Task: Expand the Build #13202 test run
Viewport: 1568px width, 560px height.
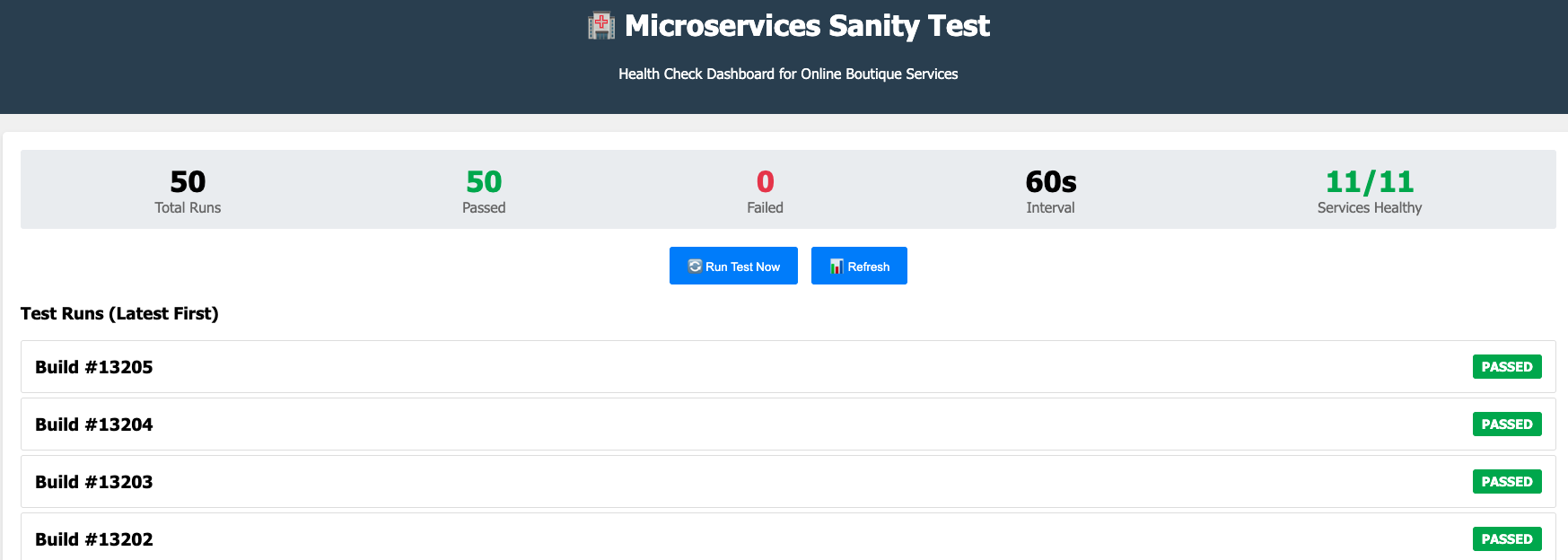Action: (788, 538)
